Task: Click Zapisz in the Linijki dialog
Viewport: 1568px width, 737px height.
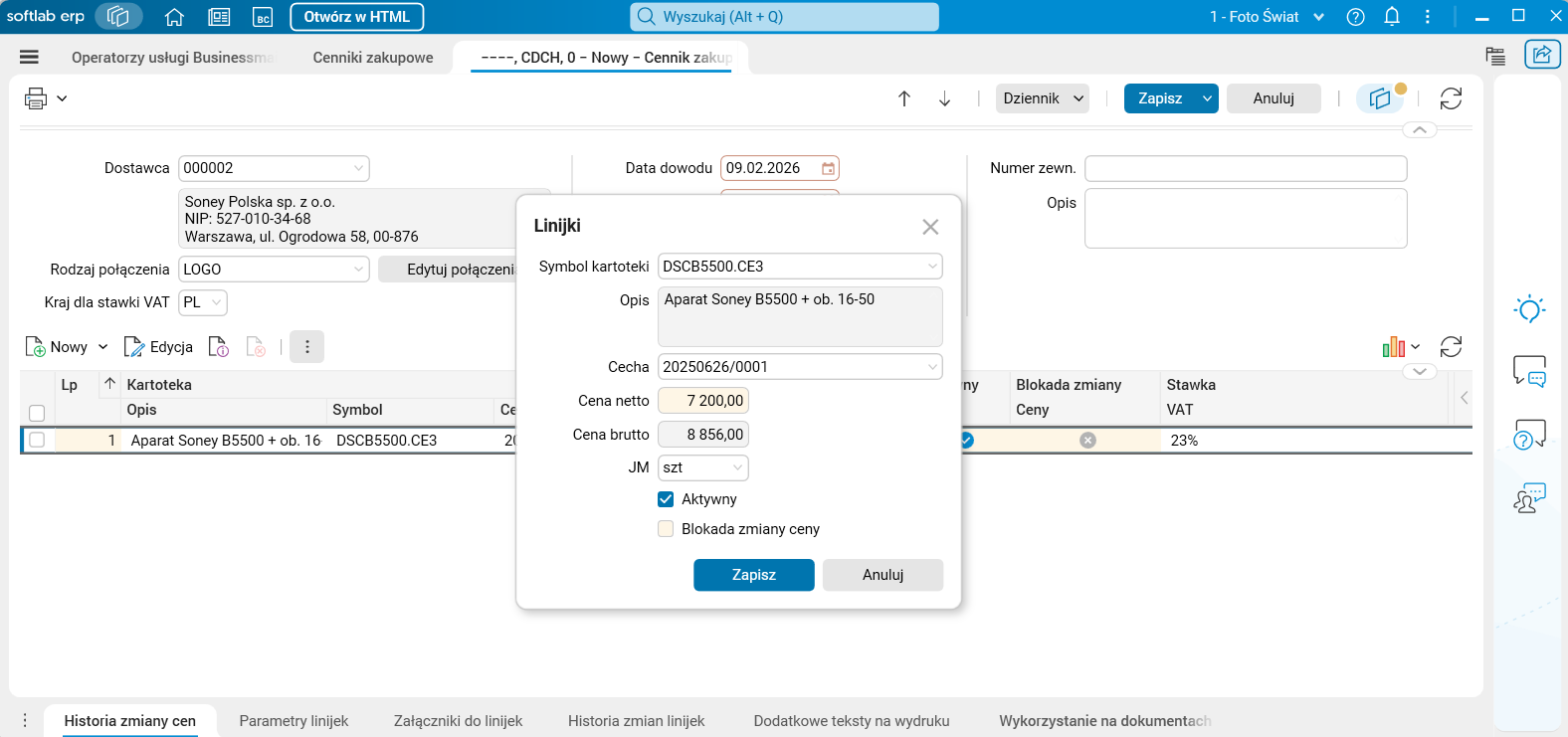Action: pos(754,575)
